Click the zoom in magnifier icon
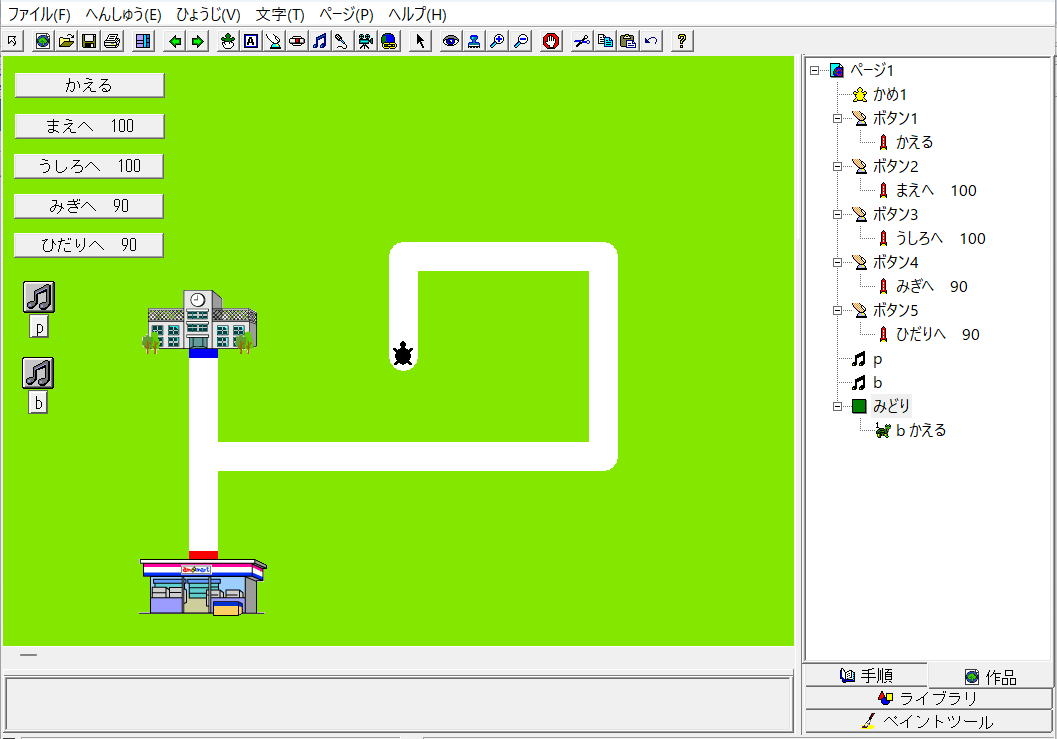1057x739 pixels. 497,41
